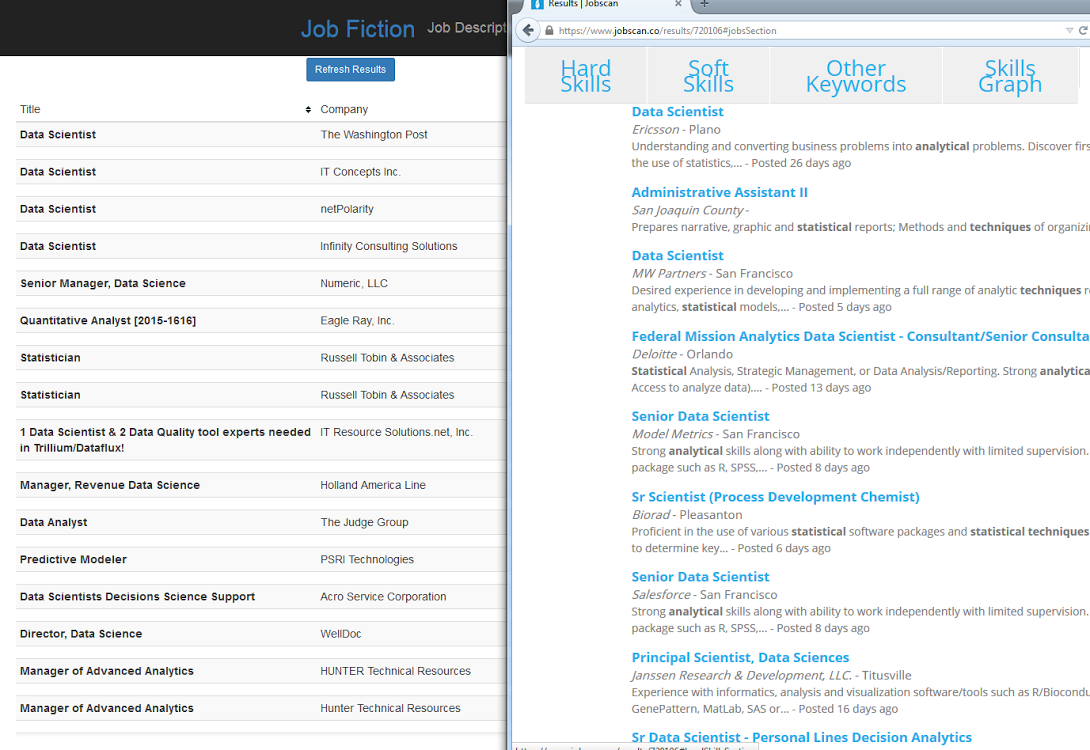Viewport: 1090px width, 750px height.
Task: Select IT Concepts Inc. company cell
Action: tap(360, 172)
